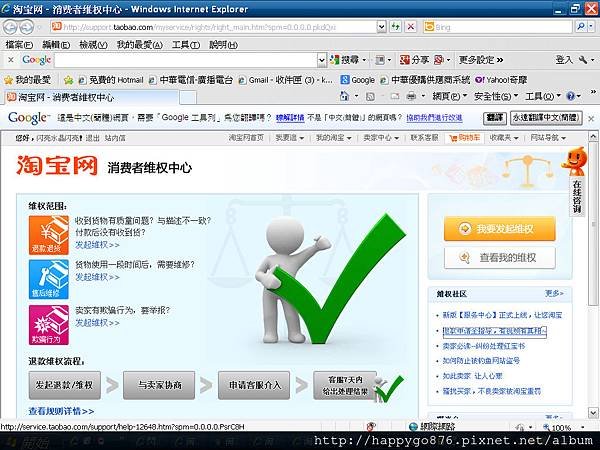The height and width of the screenshot is (450, 600).
Task: Click 发起维权>> under the refund question
Action: [x=97, y=245]
